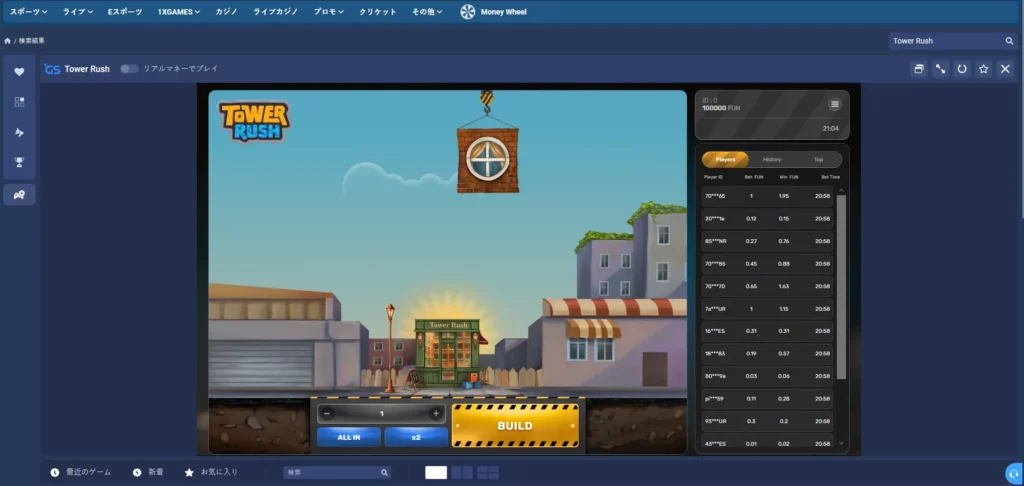
Task: Click the 100000 FUN balance text
Action: tap(721, 108)
